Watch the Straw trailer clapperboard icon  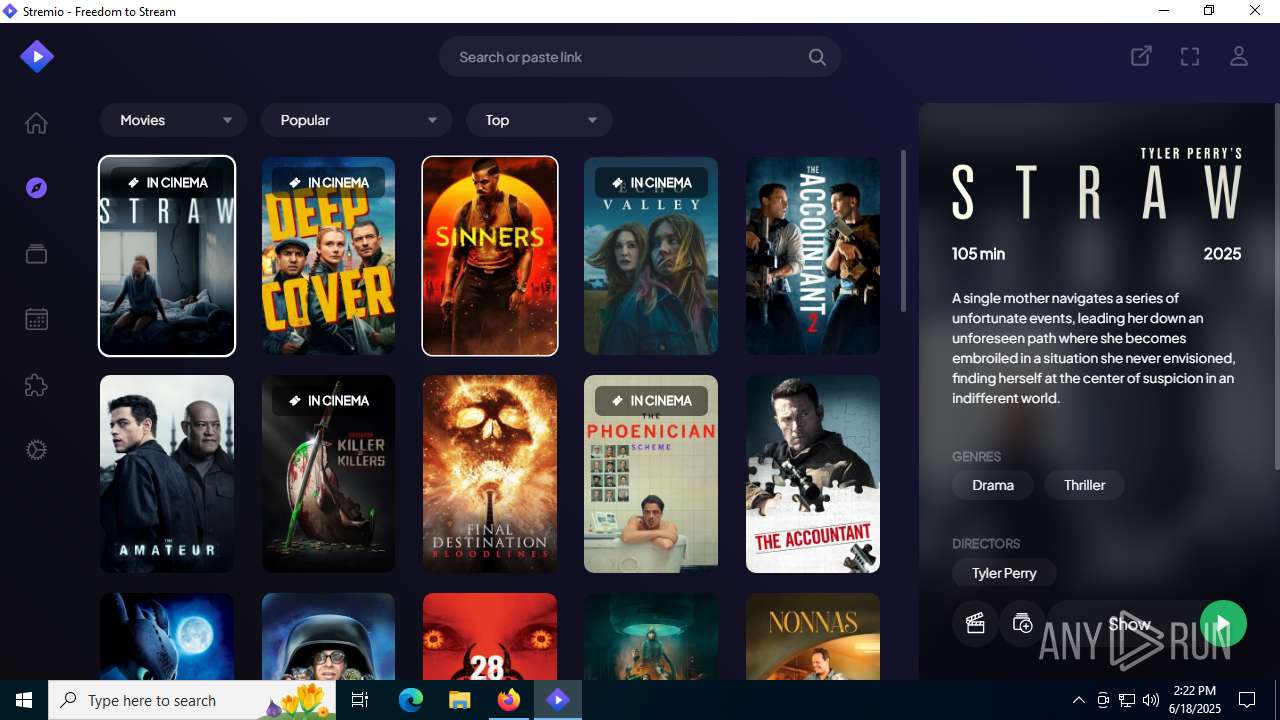975,624
